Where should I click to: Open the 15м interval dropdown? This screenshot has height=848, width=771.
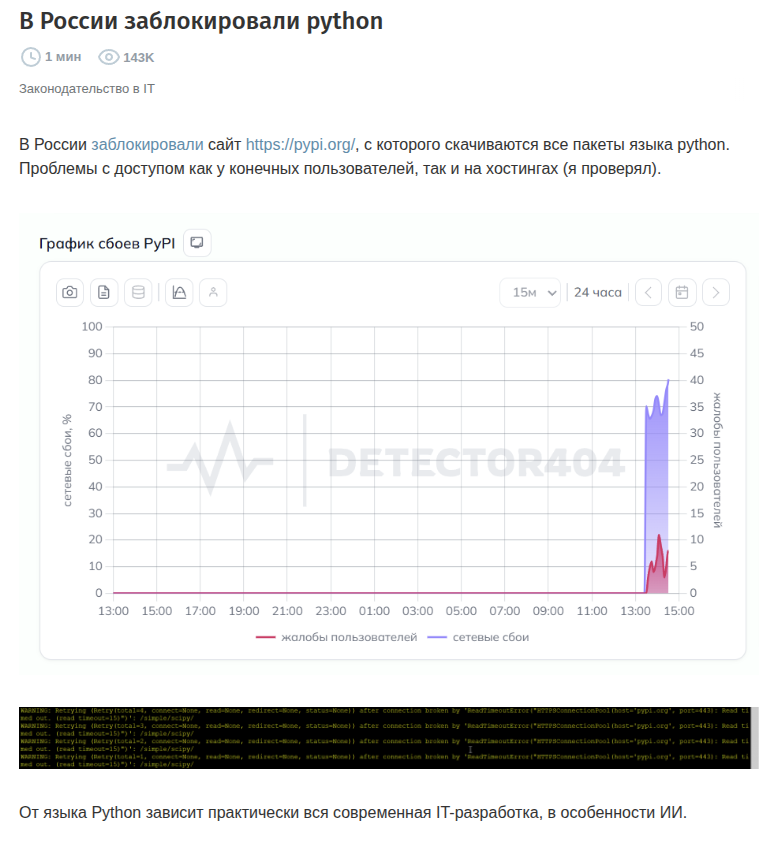530,293
